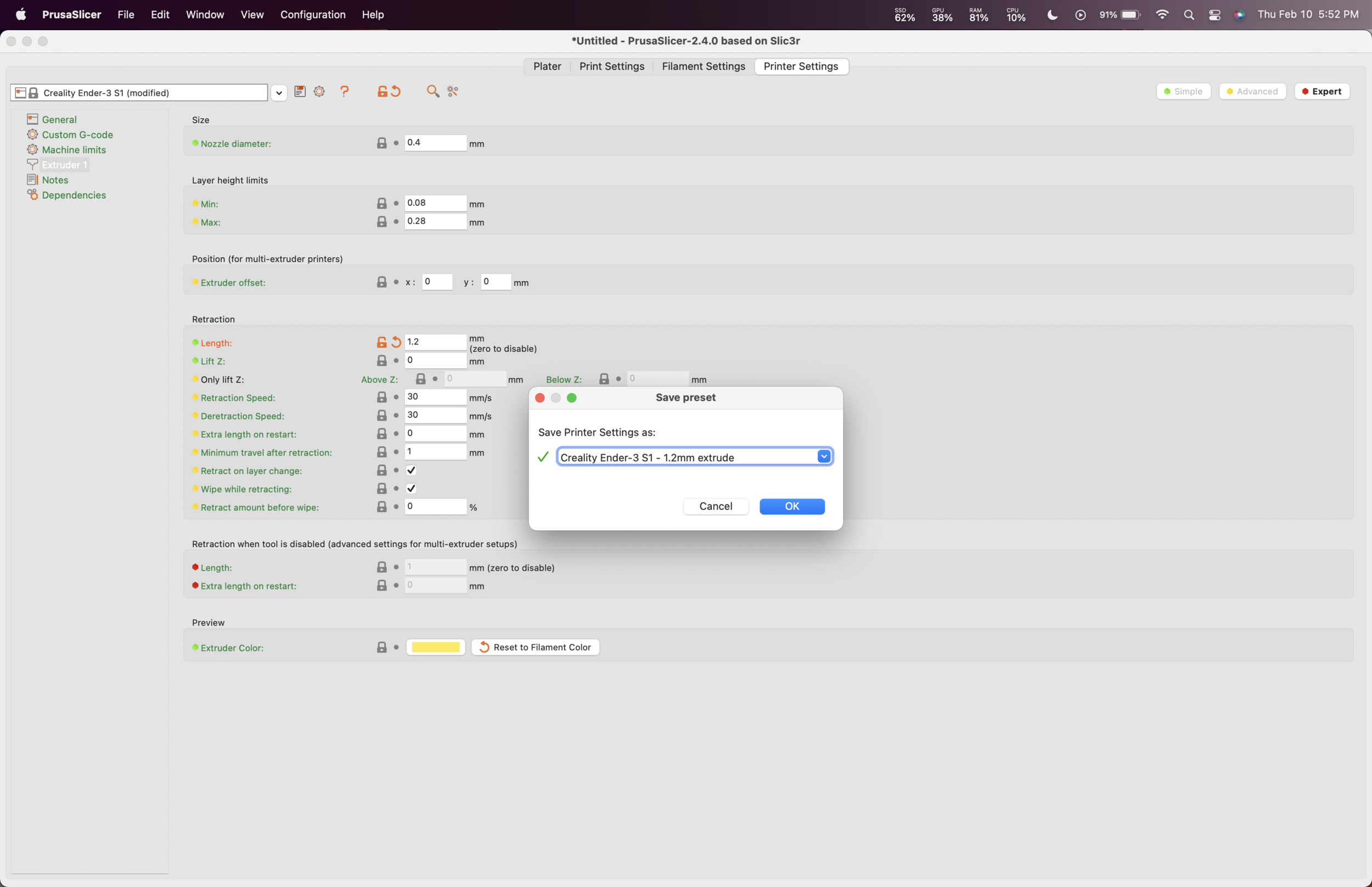The width and height of the screenshot is (1372, 887).
Task: Click the Siri icon in menu bar
Action: coord(1240,15)
